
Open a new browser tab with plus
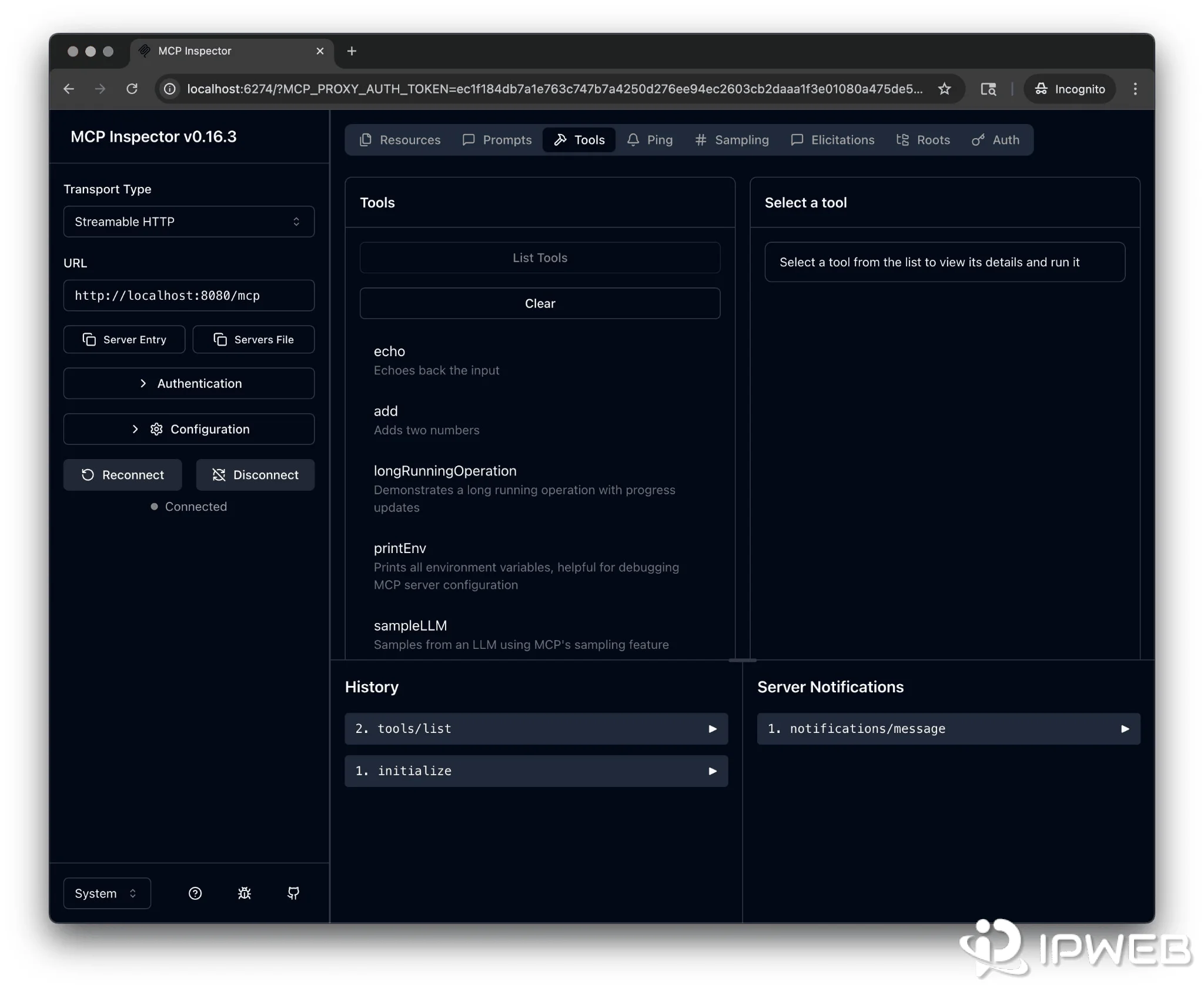[352, 51]
